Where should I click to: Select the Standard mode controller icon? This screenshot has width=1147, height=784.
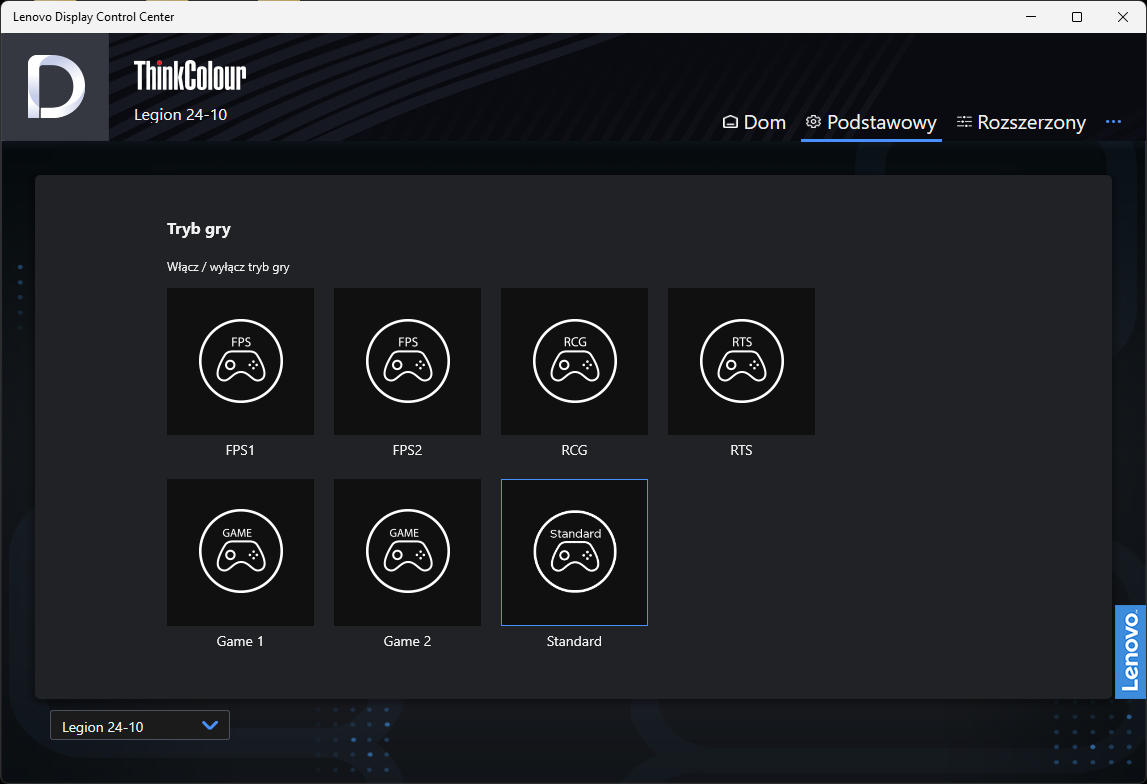coord(574,552)
